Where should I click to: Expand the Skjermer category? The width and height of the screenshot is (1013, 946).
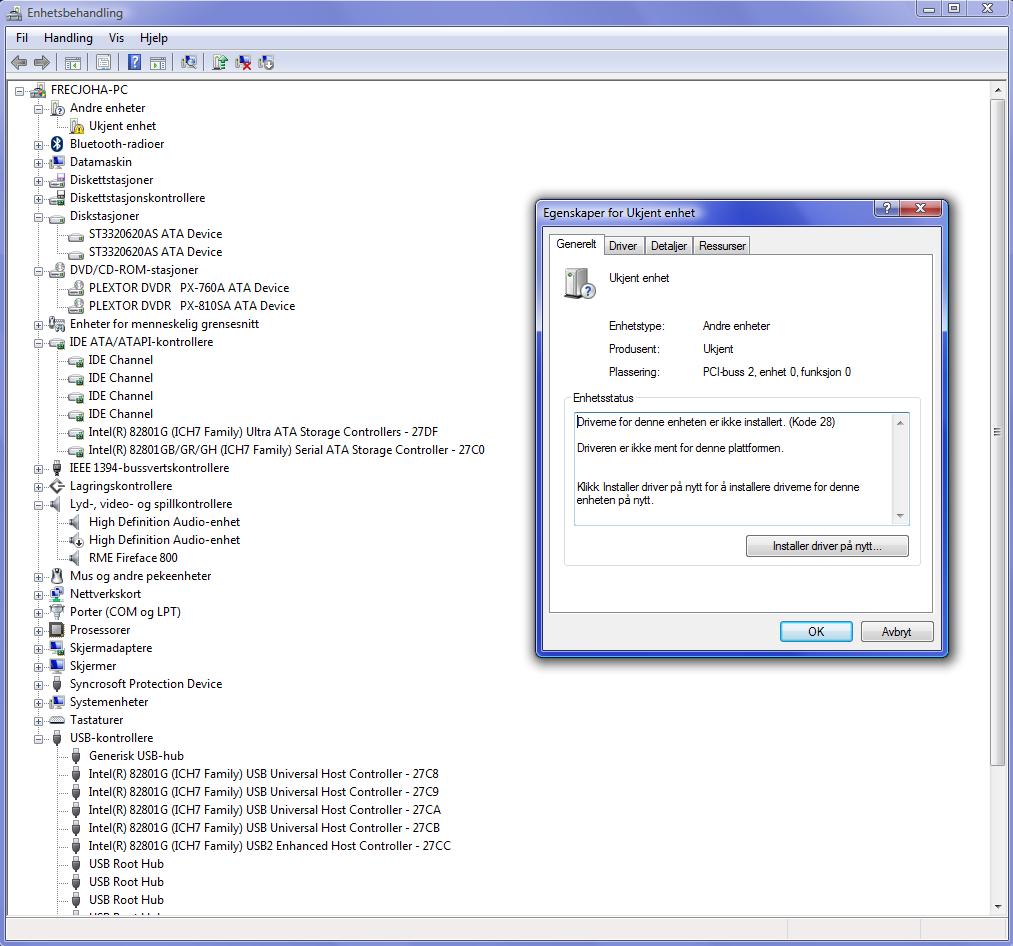[38, 667]
